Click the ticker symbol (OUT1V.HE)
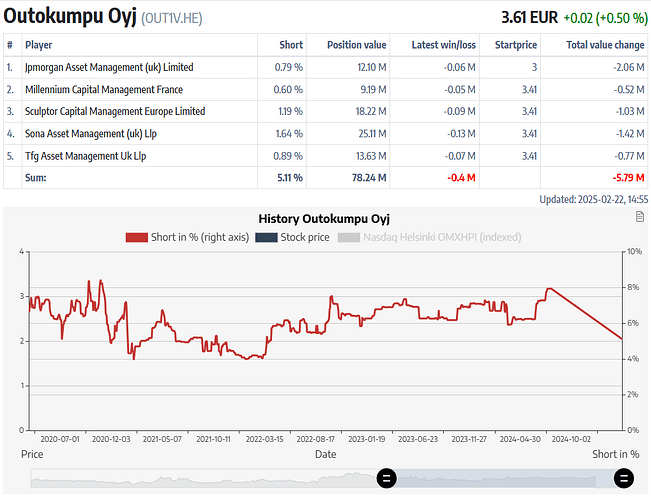 coord(172,19)
